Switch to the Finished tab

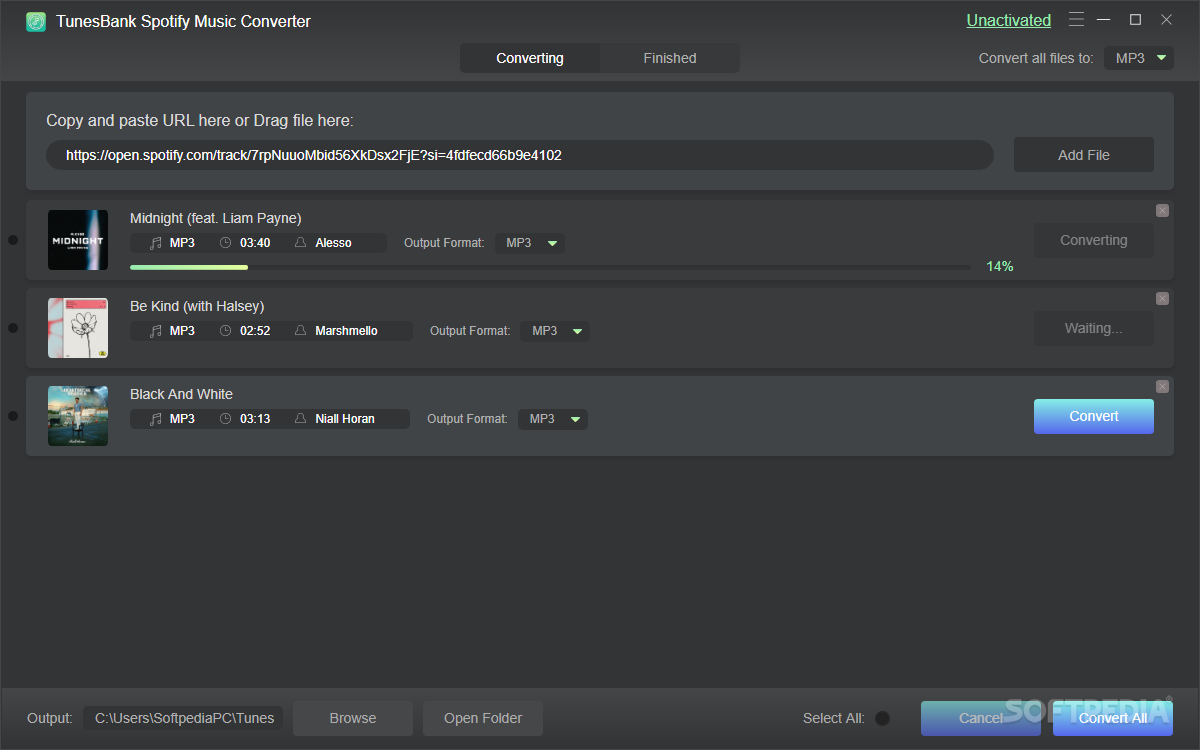pos(670,58)
